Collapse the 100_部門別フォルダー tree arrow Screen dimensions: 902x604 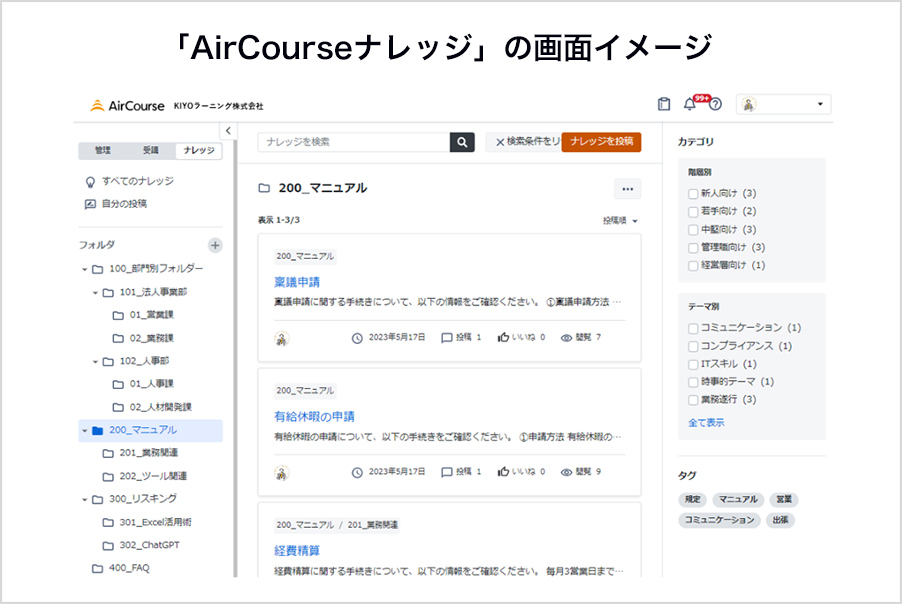[85, 269]
